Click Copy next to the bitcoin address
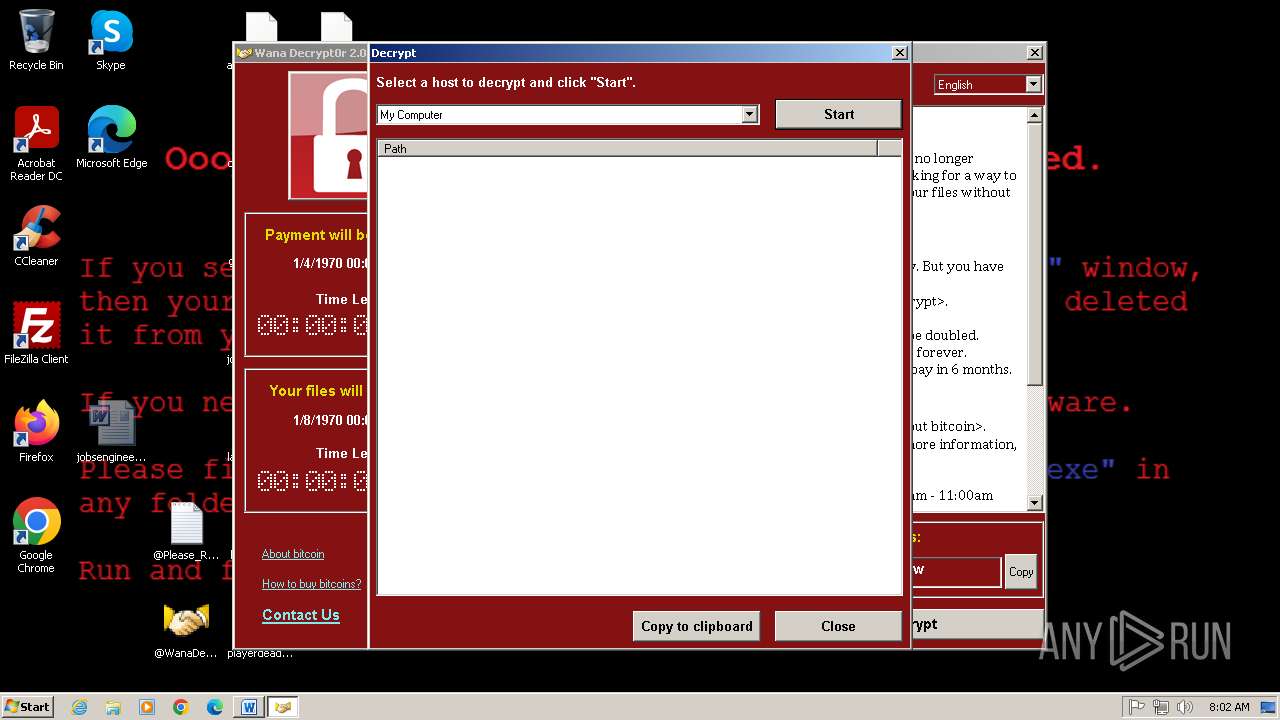Viewport: 1280px width, 720px height. point(1020,572)
